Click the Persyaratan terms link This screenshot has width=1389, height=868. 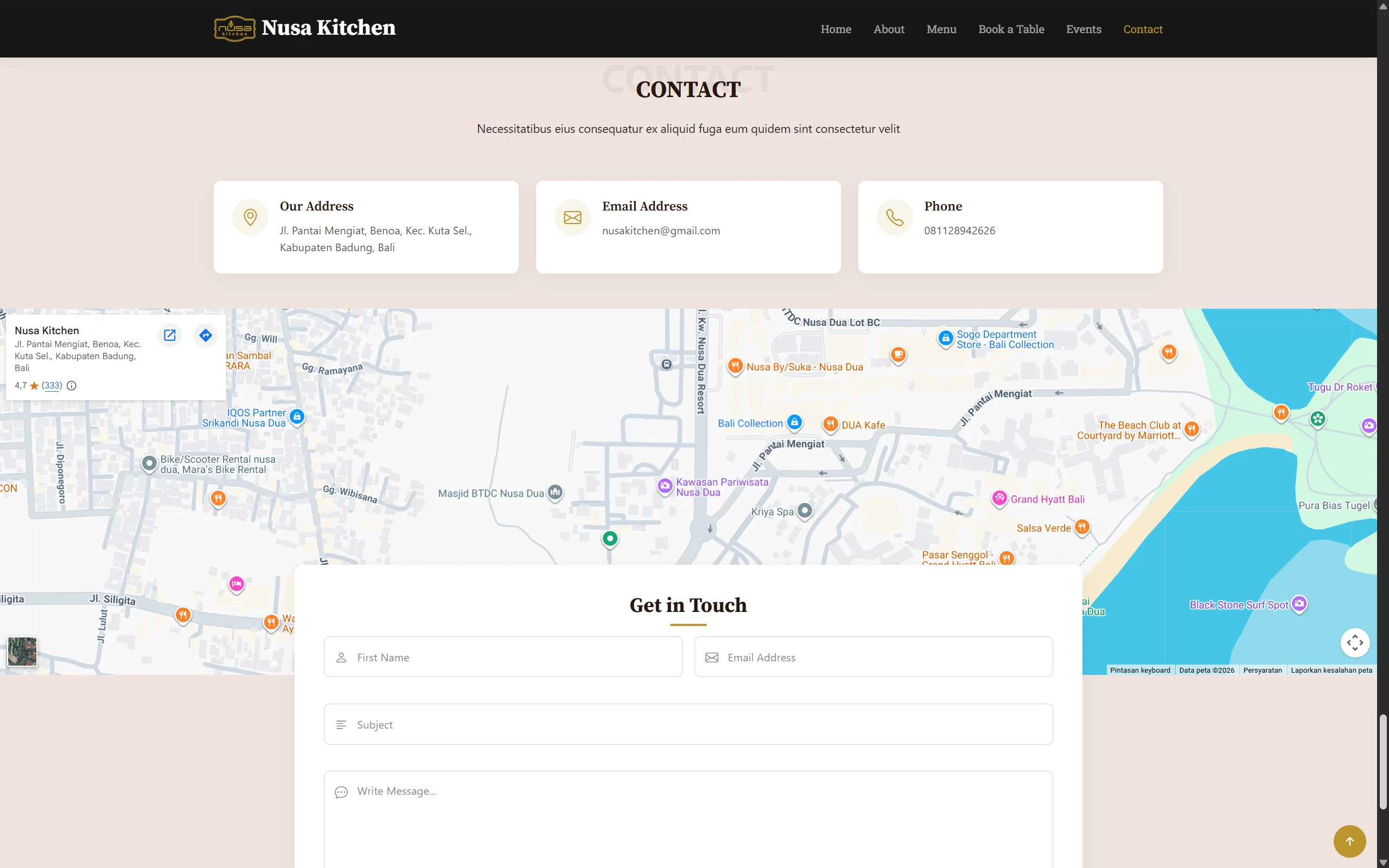click(1262, 670)
